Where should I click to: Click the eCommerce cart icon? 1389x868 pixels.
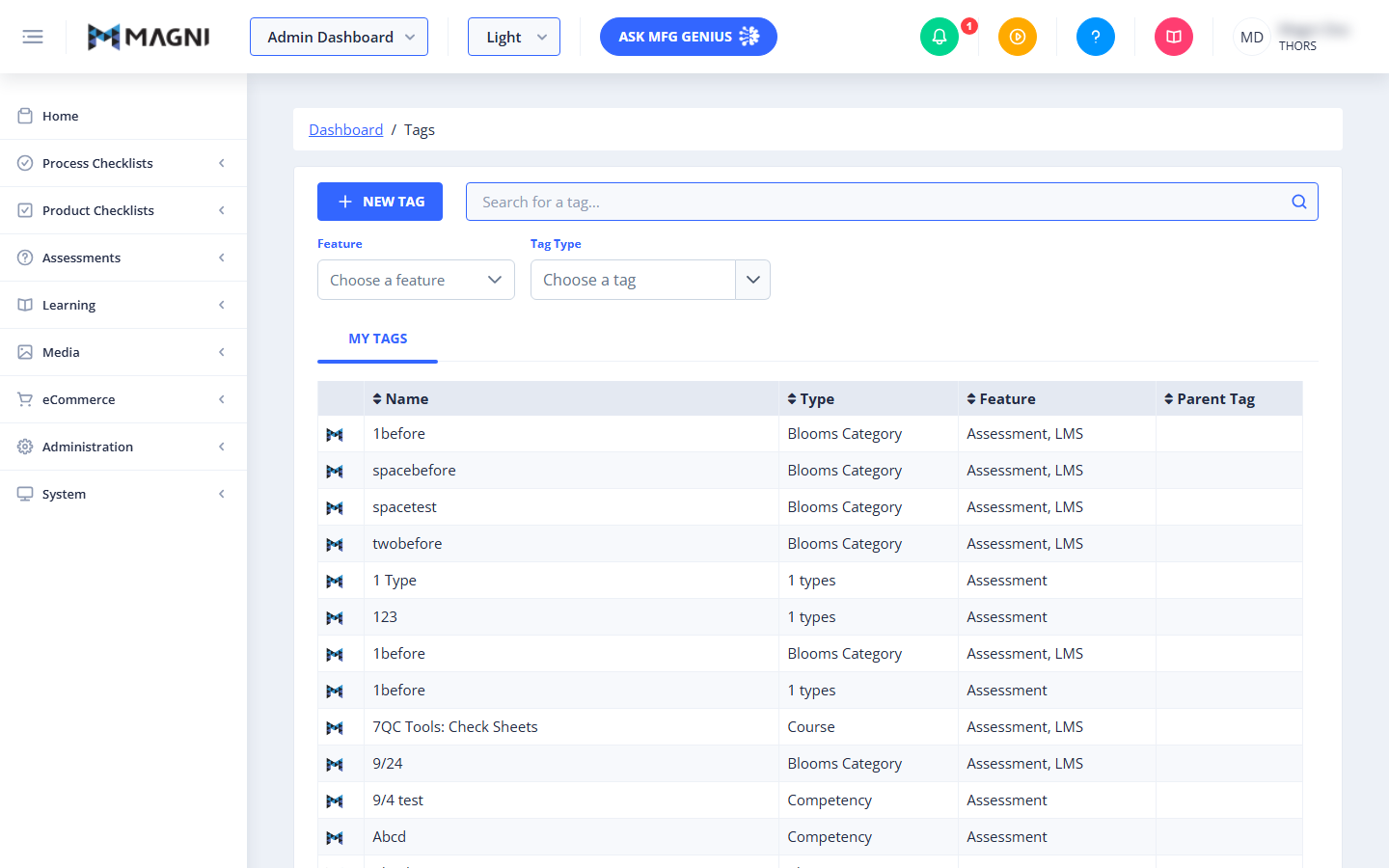(25, 399)
